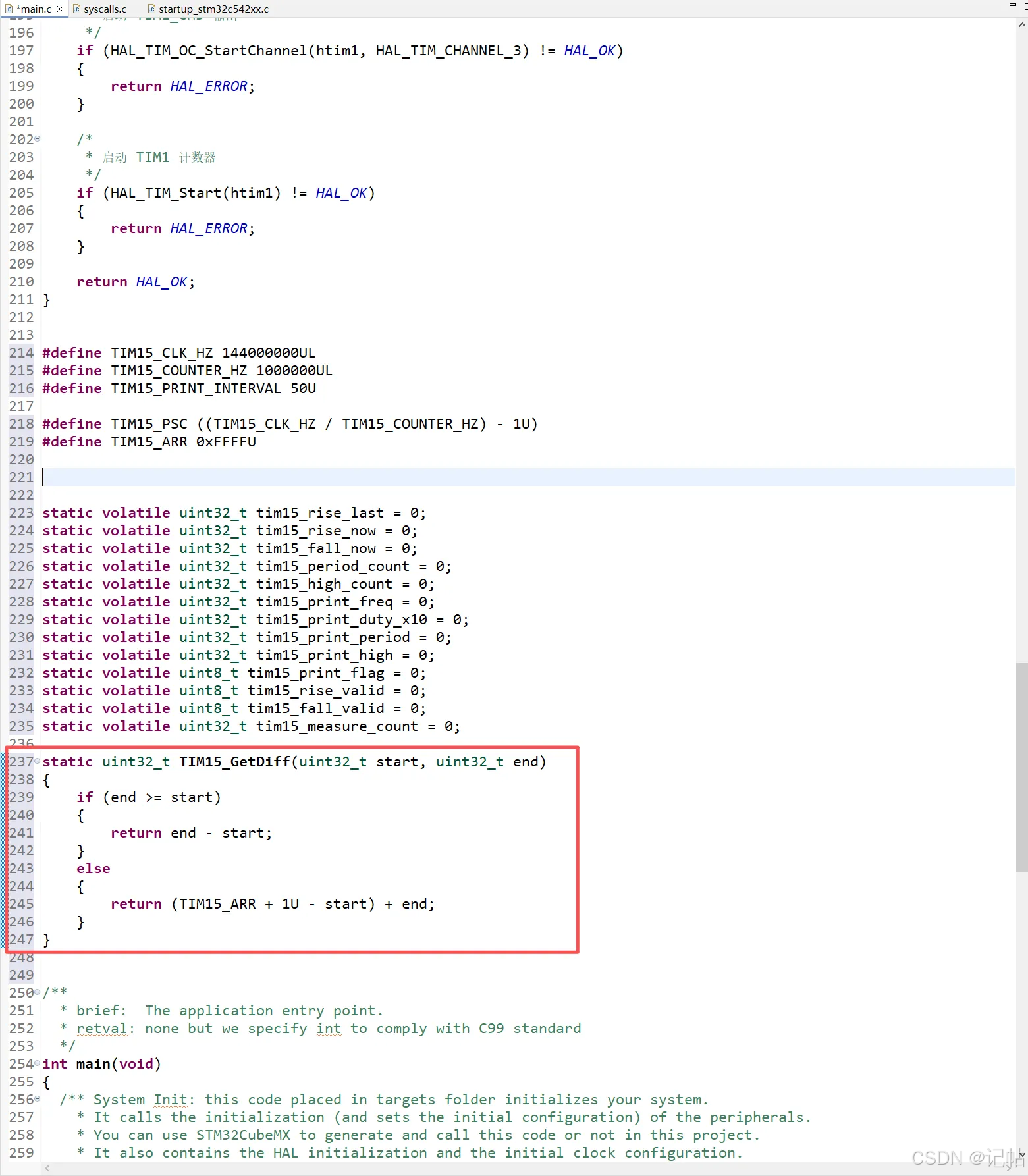Click tim15_period_count variable
The image size is (1028, 1176).
tap(333, 566)
